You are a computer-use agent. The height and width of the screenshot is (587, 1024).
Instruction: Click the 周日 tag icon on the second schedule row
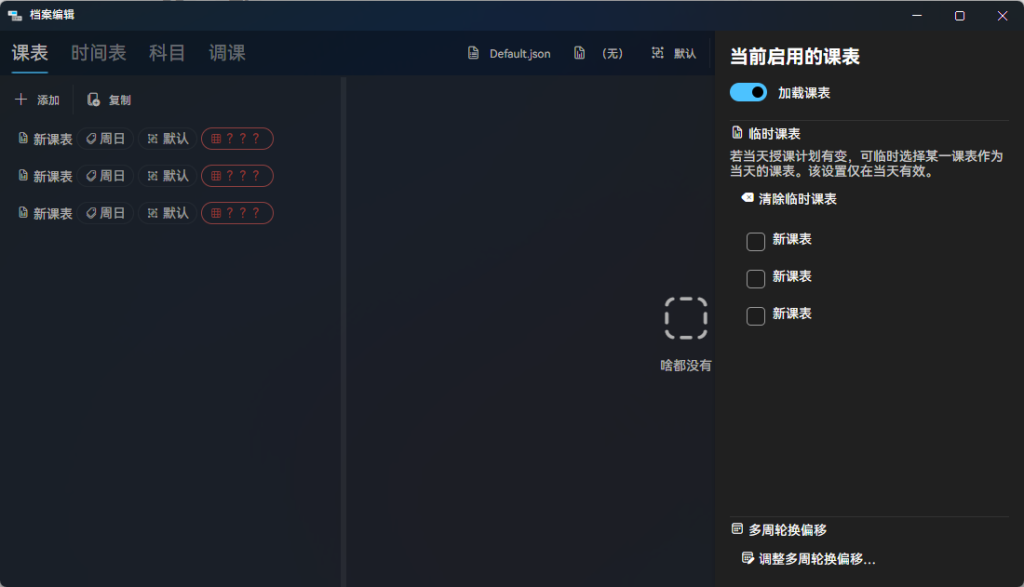92,175
